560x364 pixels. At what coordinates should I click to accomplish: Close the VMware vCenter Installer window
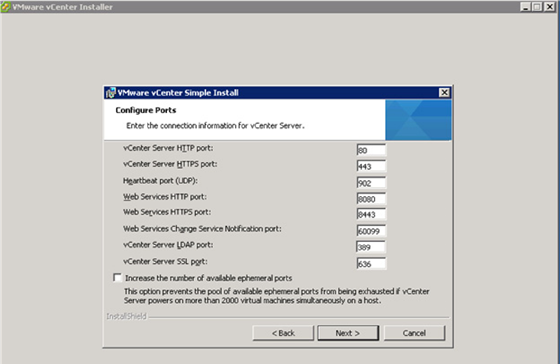(550, 7)
